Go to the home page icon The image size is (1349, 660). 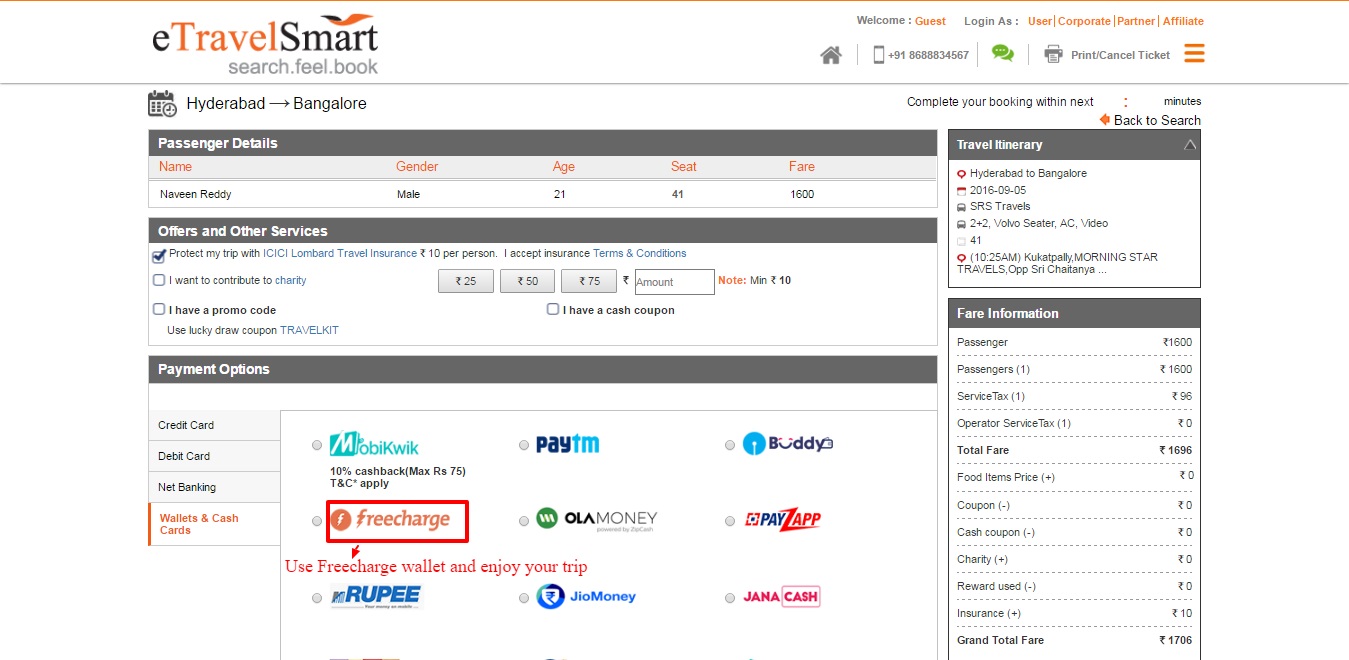[x=831, y=55]
